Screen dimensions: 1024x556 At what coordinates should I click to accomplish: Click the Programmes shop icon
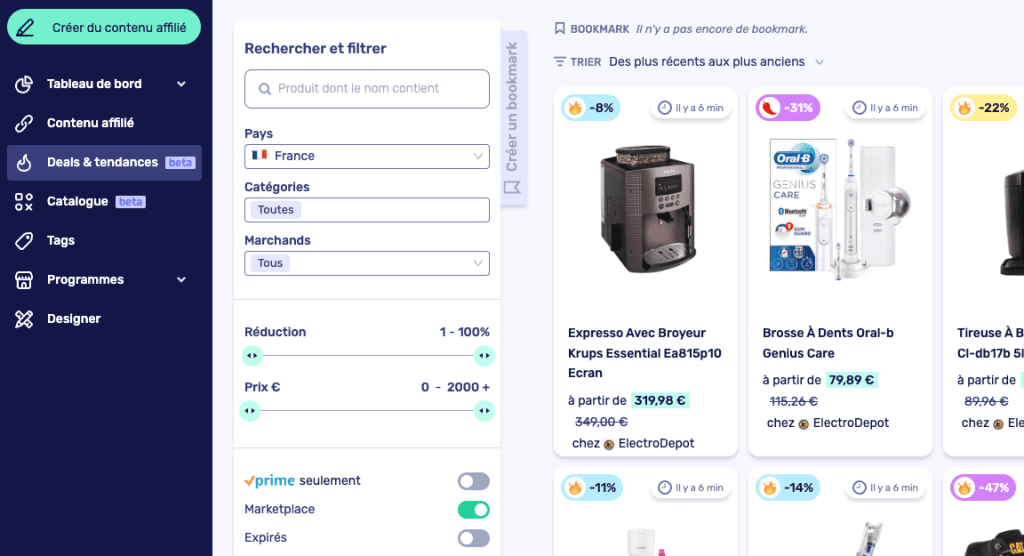(24, 280)
